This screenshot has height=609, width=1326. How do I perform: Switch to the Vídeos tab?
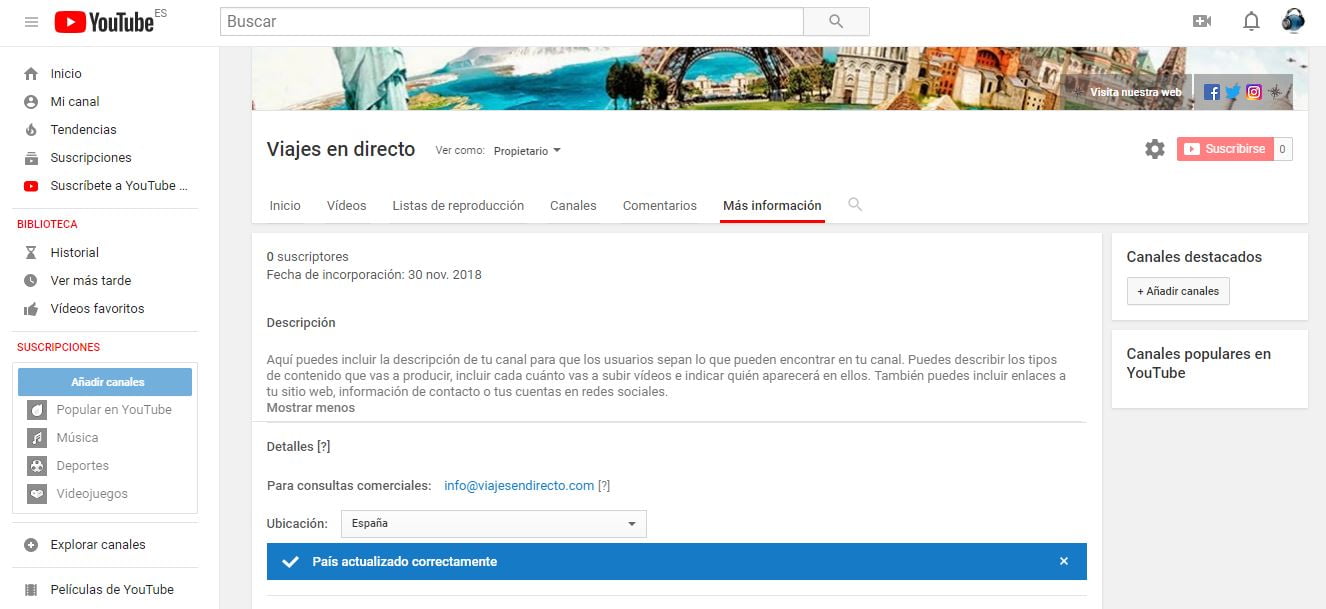pyautogui.click(x=346, y=206)
